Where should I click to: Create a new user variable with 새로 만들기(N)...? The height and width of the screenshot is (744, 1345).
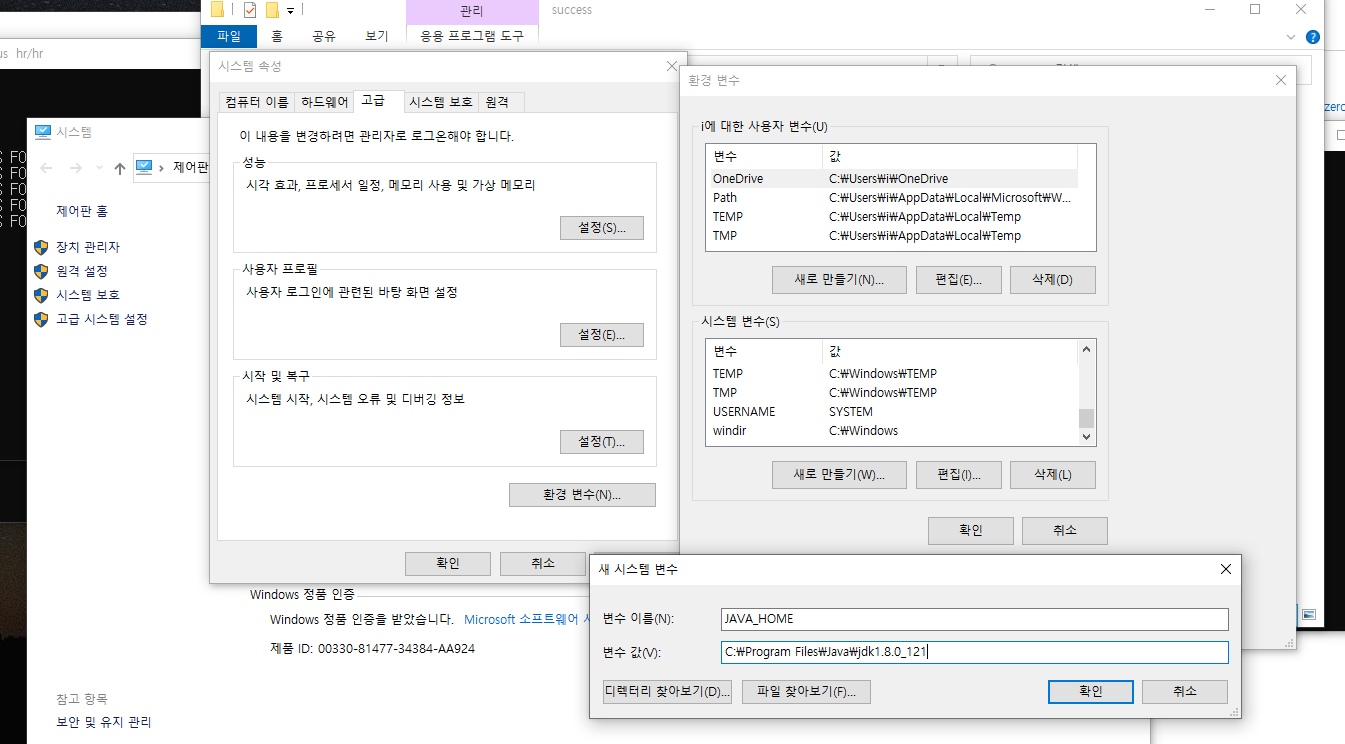click(x=840, y=279)
